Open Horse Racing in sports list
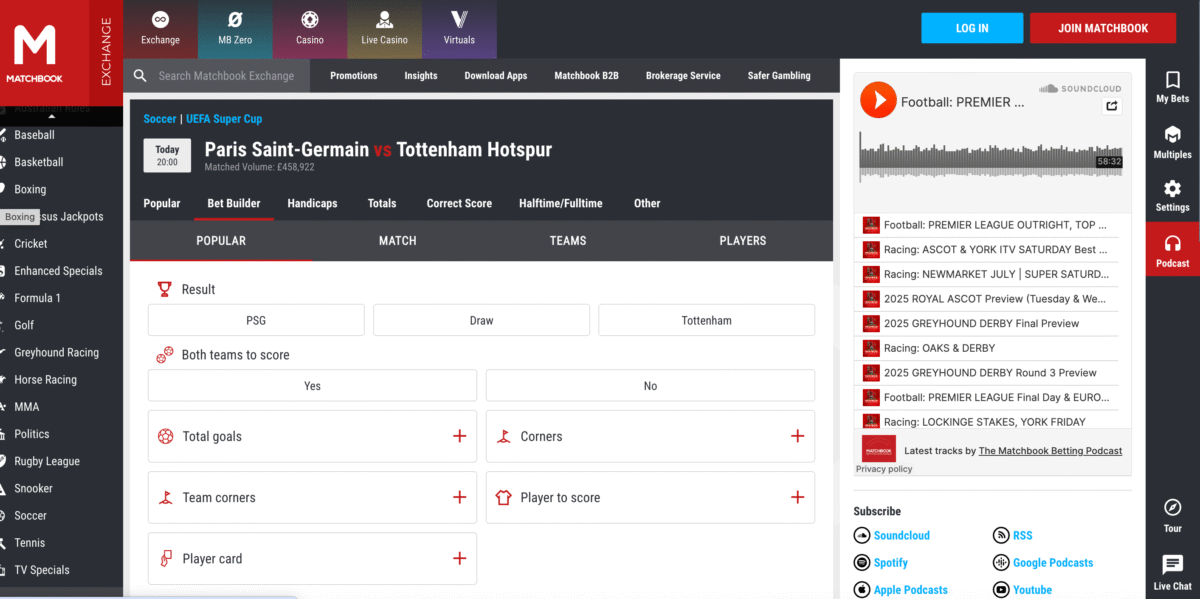The image size is (1200, 599). [x=45, y=380]
